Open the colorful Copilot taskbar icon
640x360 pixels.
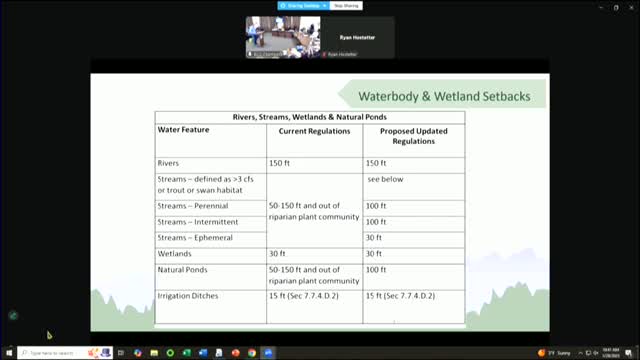click(138, 353)
